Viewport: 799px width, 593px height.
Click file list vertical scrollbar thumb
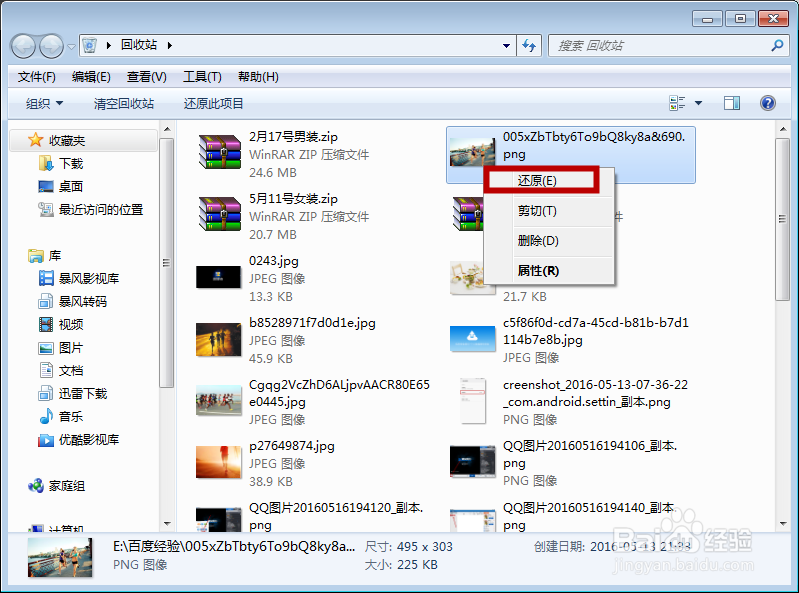(x=783, y=219)
